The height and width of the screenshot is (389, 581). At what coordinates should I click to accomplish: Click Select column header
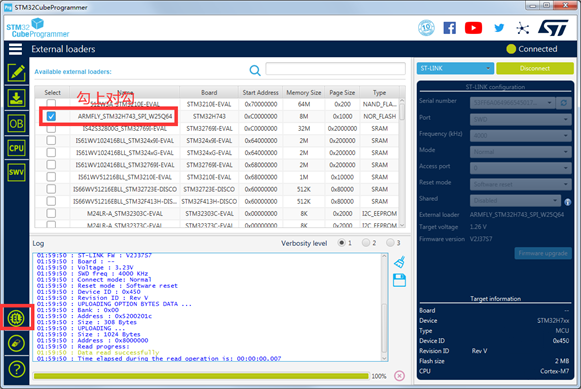click(52, 92)
